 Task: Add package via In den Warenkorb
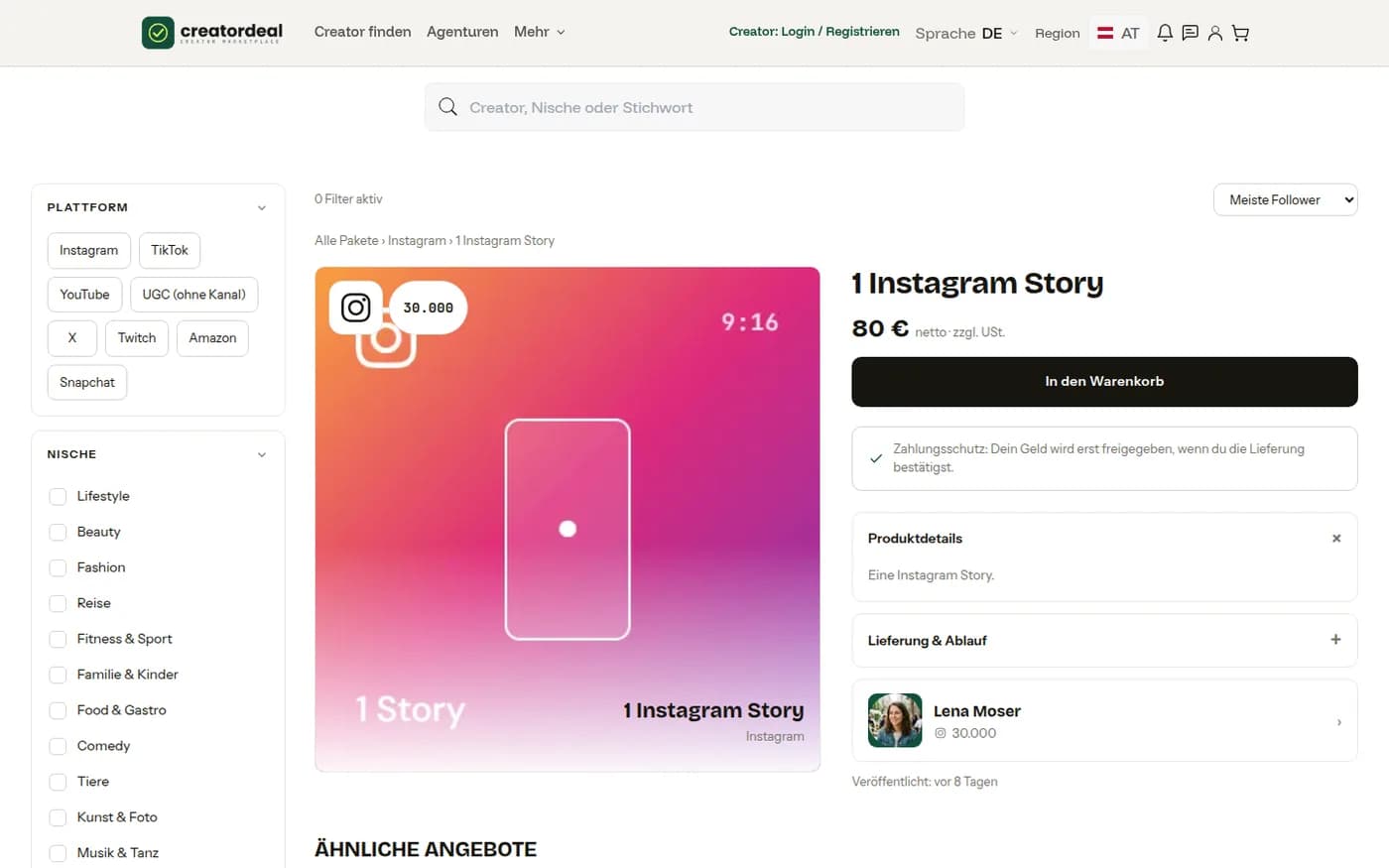coord(1104,382)
